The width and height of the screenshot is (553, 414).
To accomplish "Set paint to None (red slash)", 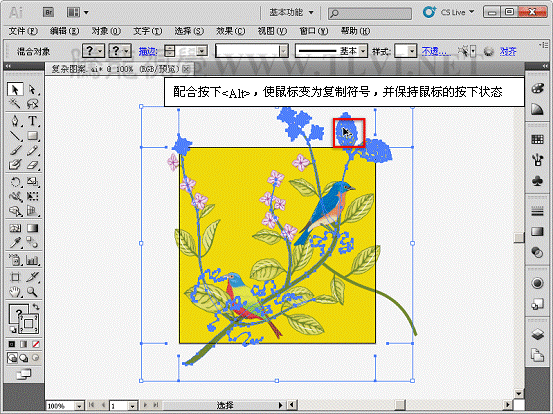I will point(36,344).
